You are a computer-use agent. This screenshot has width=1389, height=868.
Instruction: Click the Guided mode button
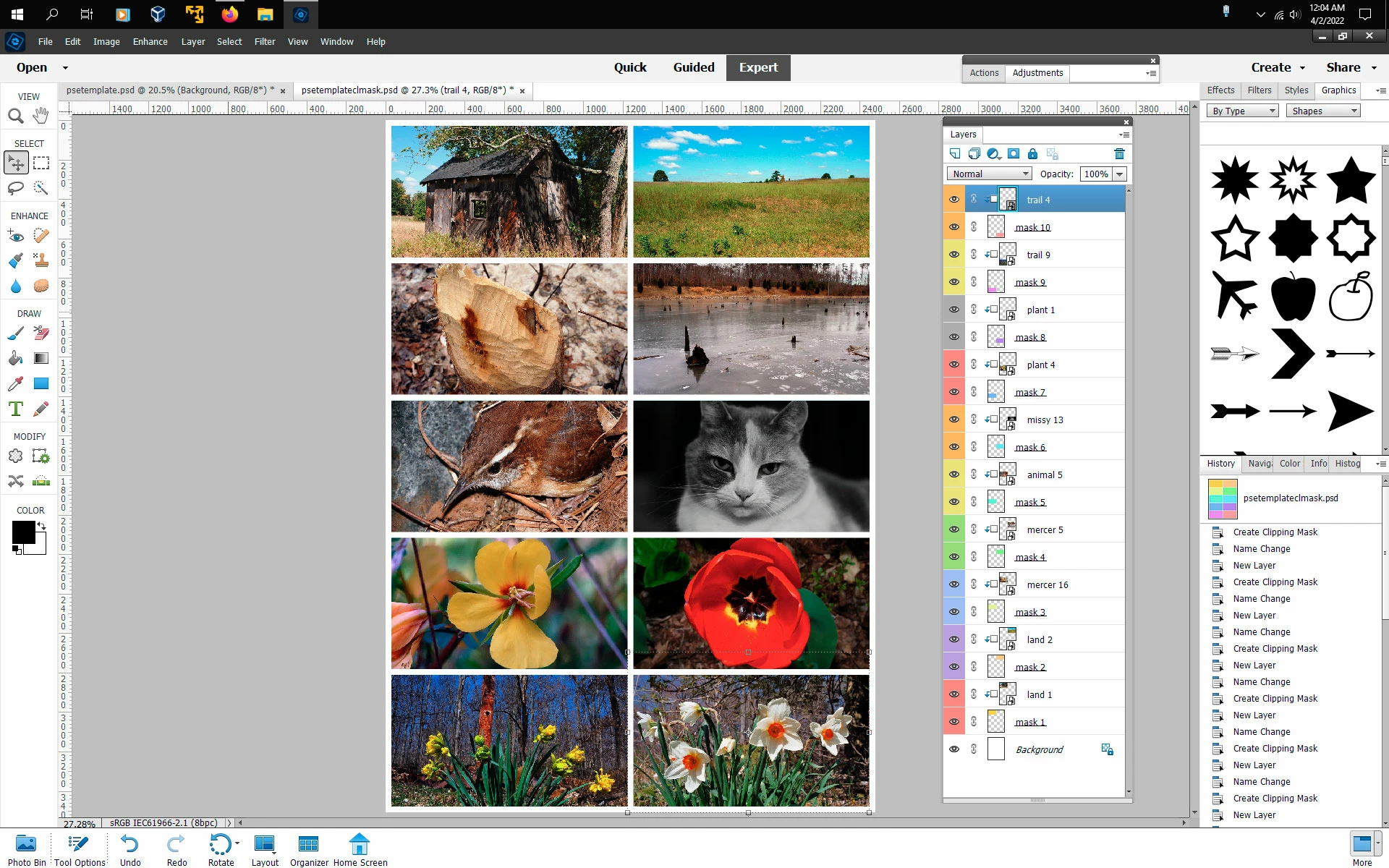[x=693, y=67]
